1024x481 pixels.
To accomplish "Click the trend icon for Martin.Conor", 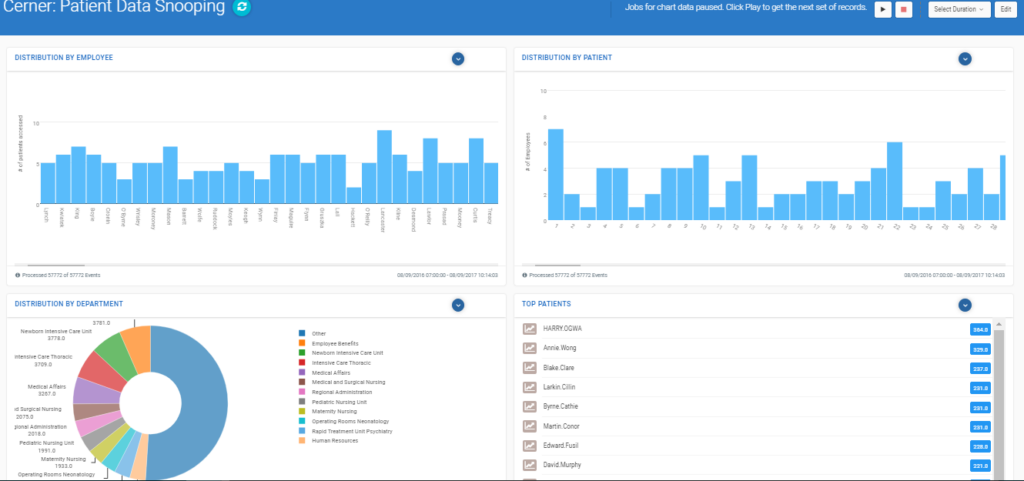I will [530, 426].
